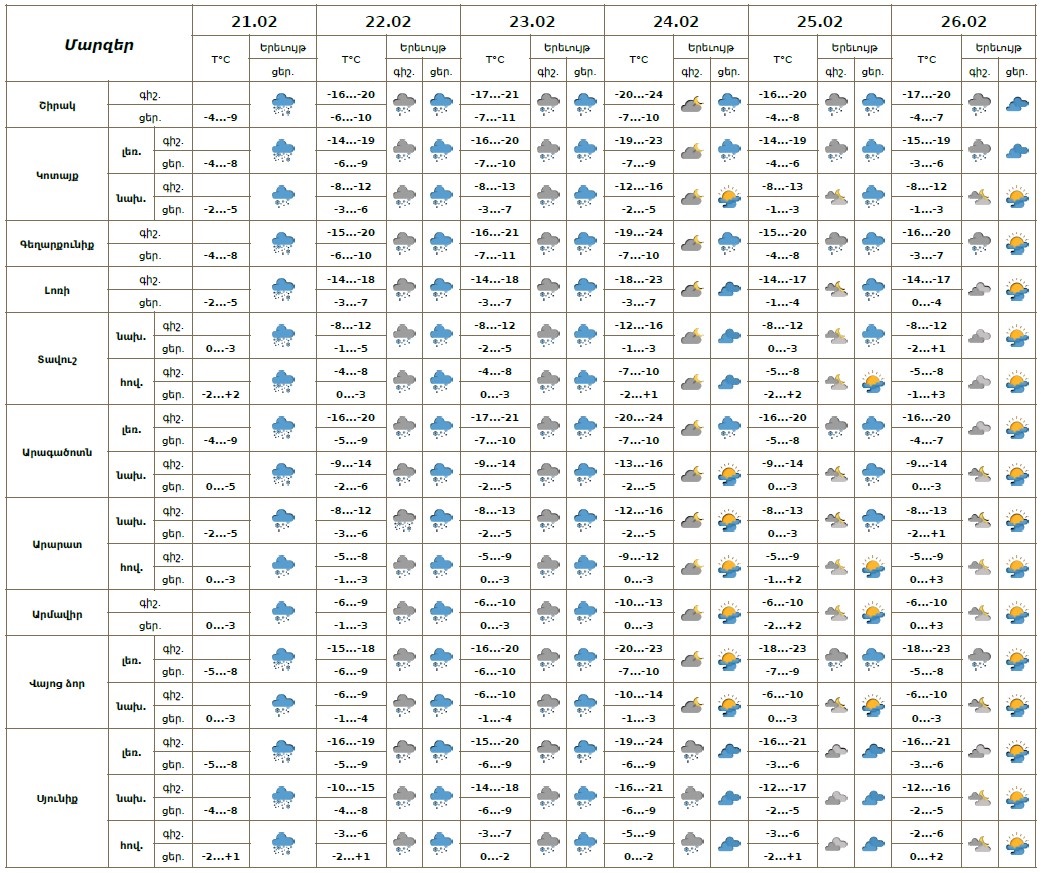The width and height of the screenshot is (1043, 873).
Task: Select Gegharkunik's daytime icon for 26.02
Action: click(1017, 243)
